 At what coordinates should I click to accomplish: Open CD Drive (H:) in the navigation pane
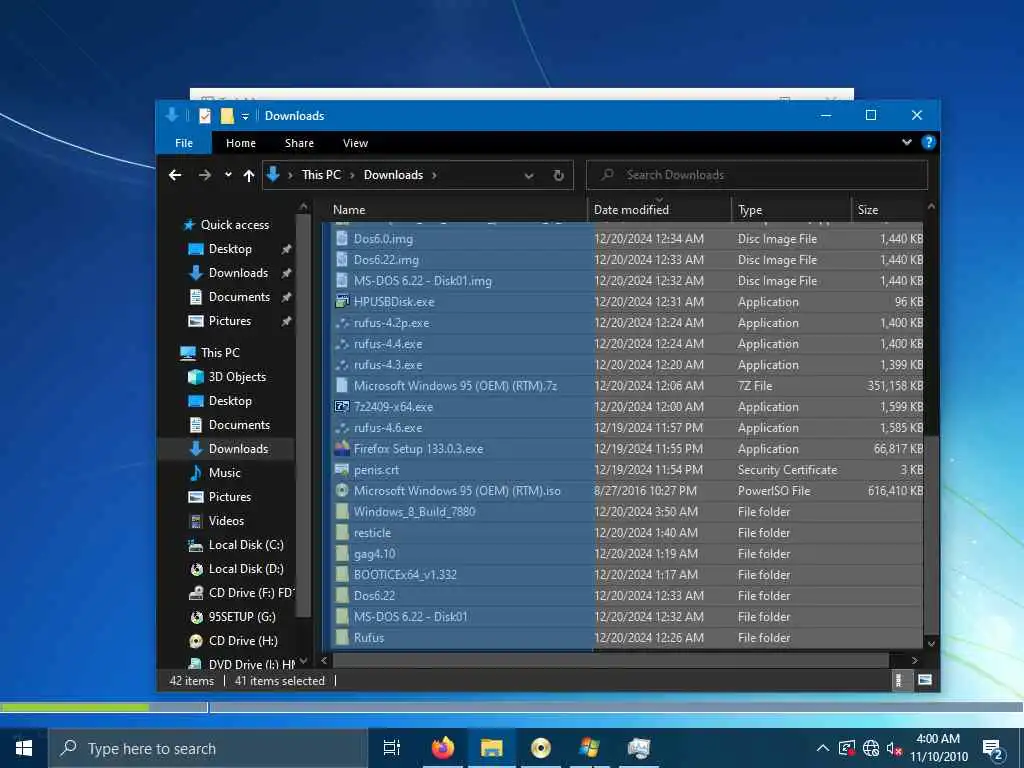(x=242, y=641)
